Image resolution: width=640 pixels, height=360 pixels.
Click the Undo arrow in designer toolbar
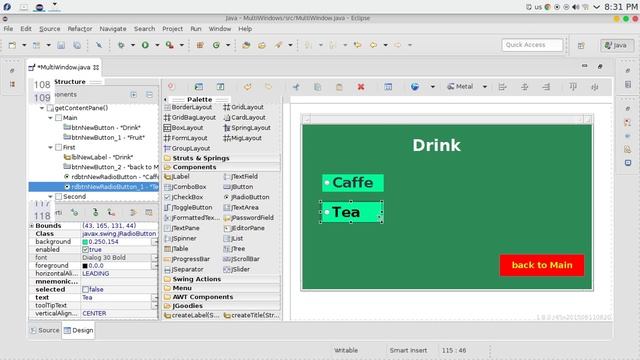pyautogui.click(x=248, y=87)
